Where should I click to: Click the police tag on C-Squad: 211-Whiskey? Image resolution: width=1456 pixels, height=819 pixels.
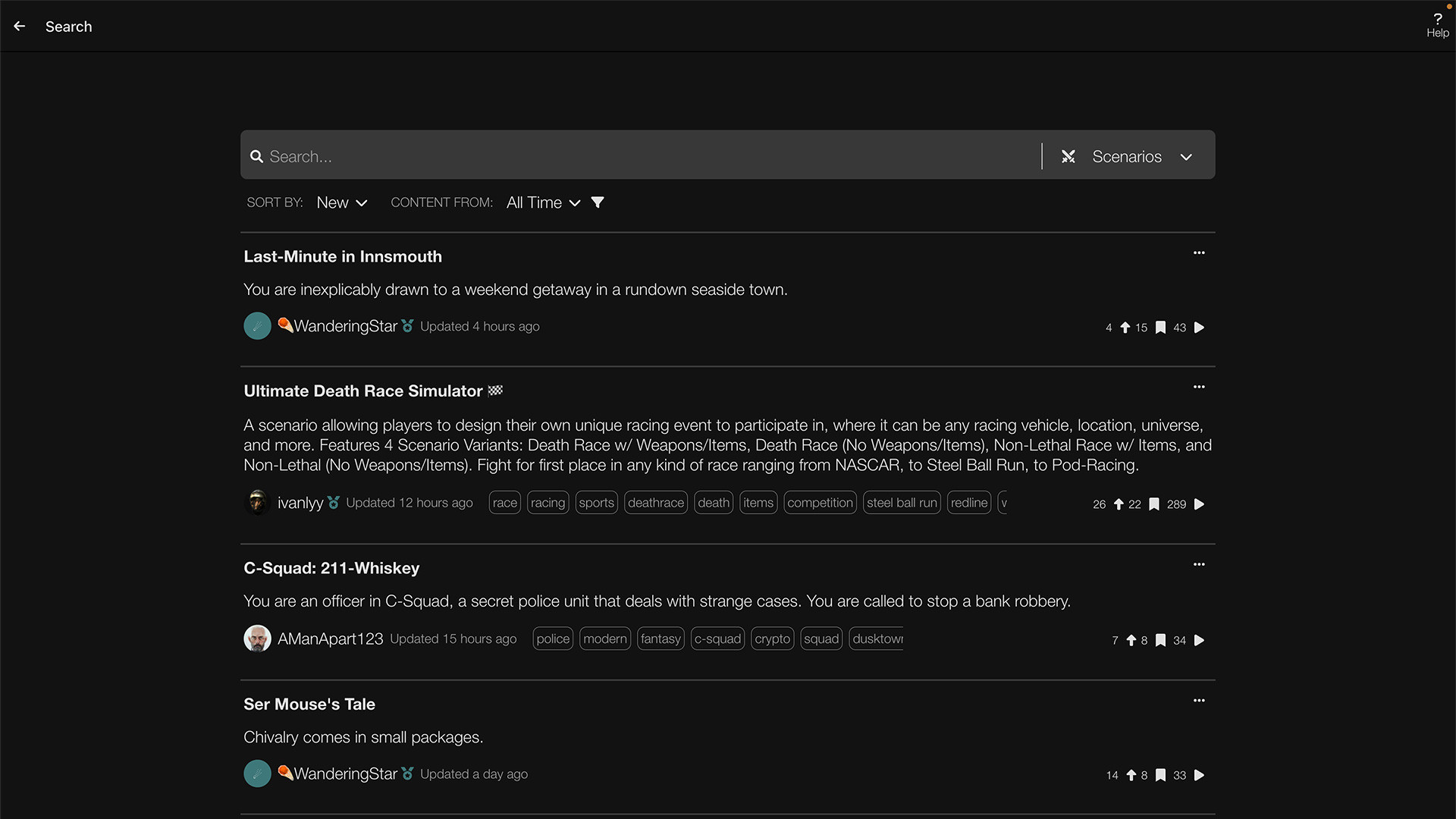point(552,639)
